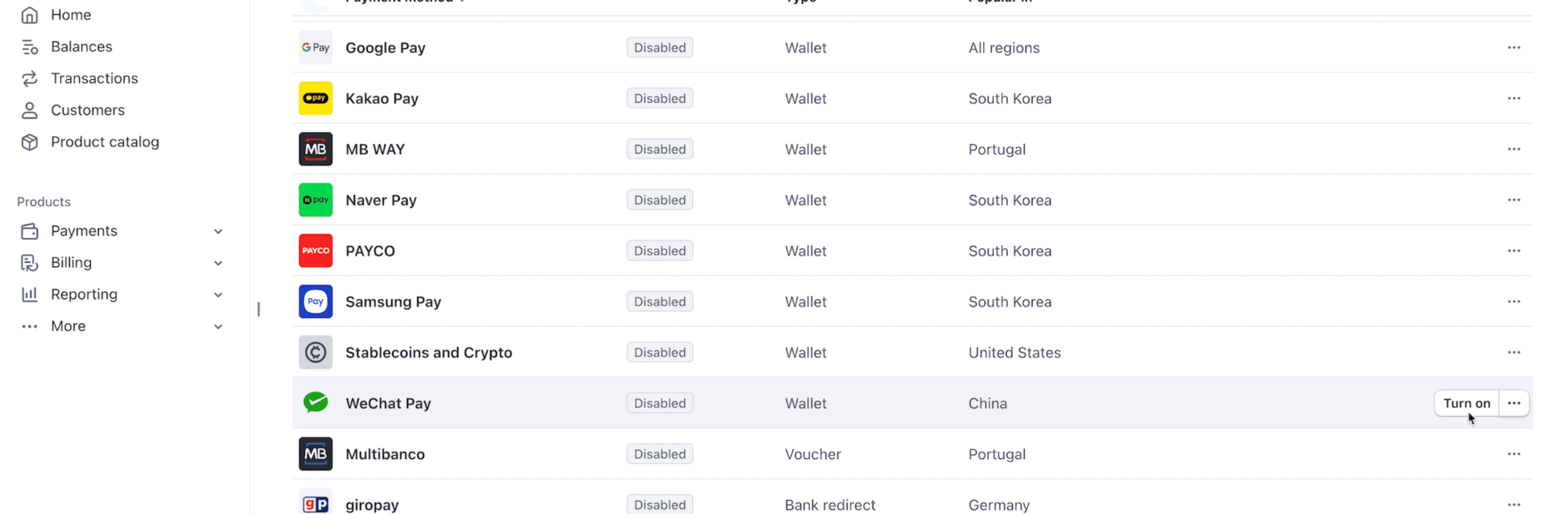Open the Balances page
This screenshot has width=1568, height=514.
click(81, 47)
